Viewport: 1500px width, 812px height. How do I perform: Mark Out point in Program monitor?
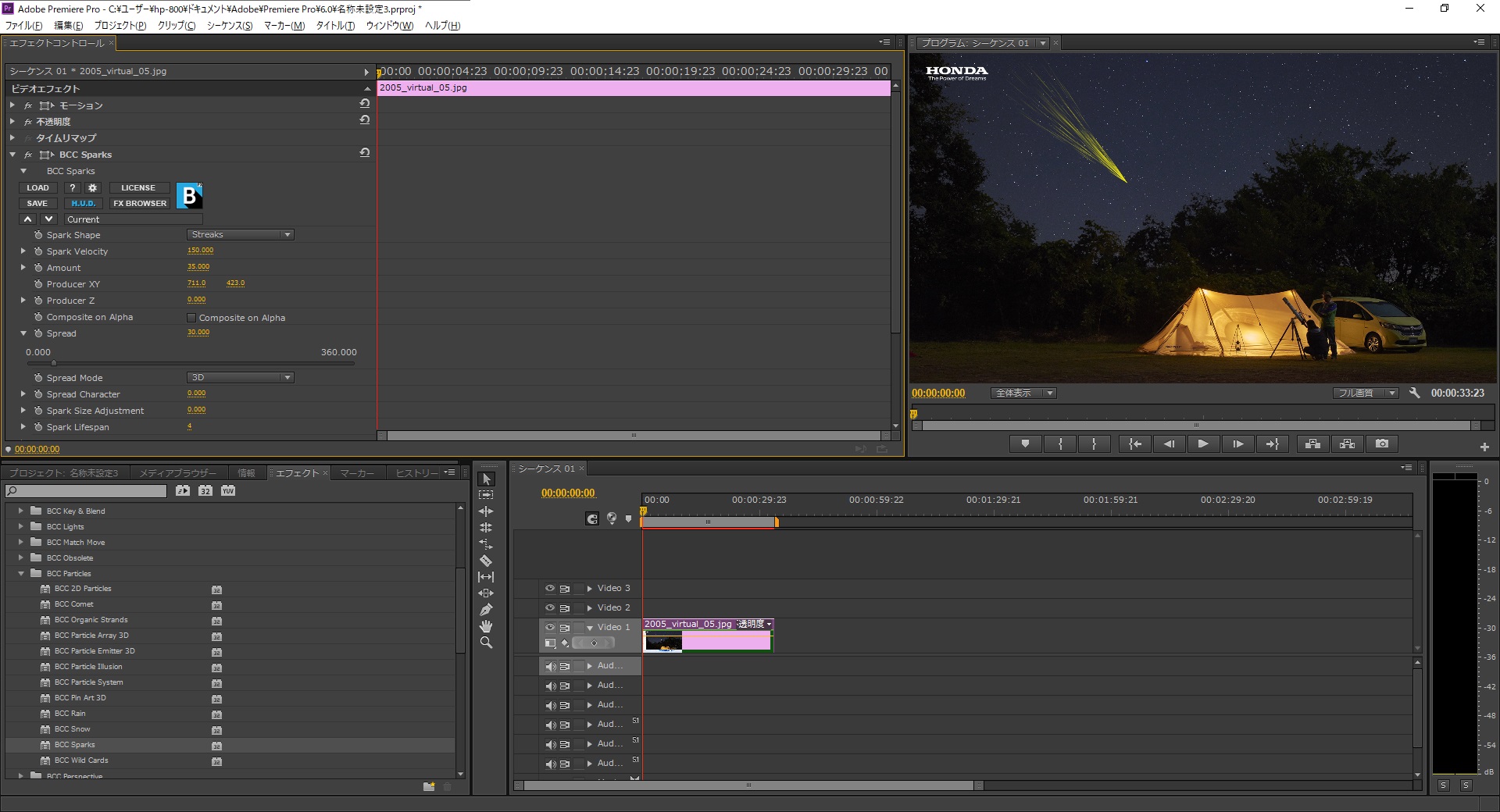pyautogui.click(x=1095, y=443)
